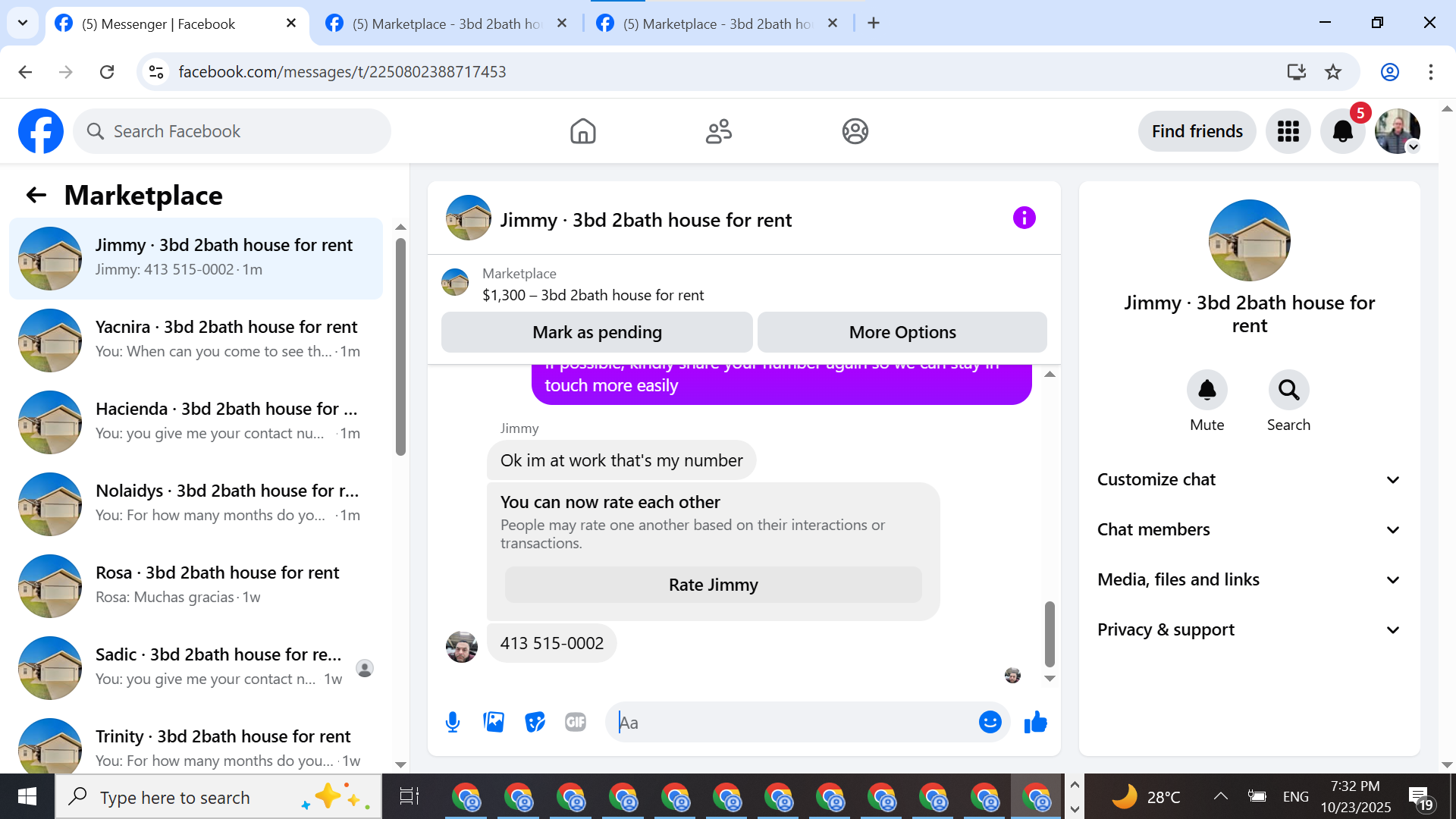The width and height of the screenshot is (1456, 819).
Task: Click the Rate Jimmy button
Action: 713,585
